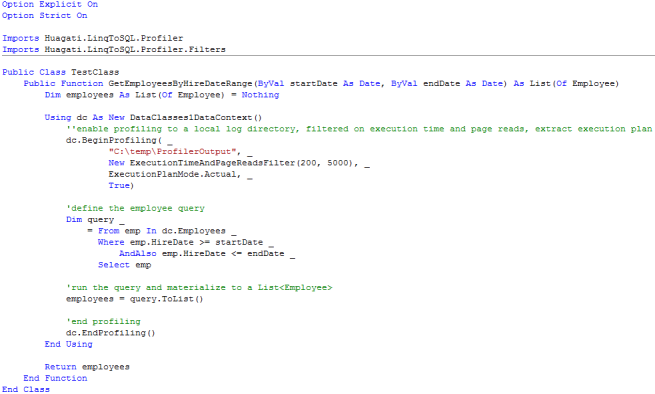
Task: Click the 'startDate As Date' parameter
Action: click(335, 84)
